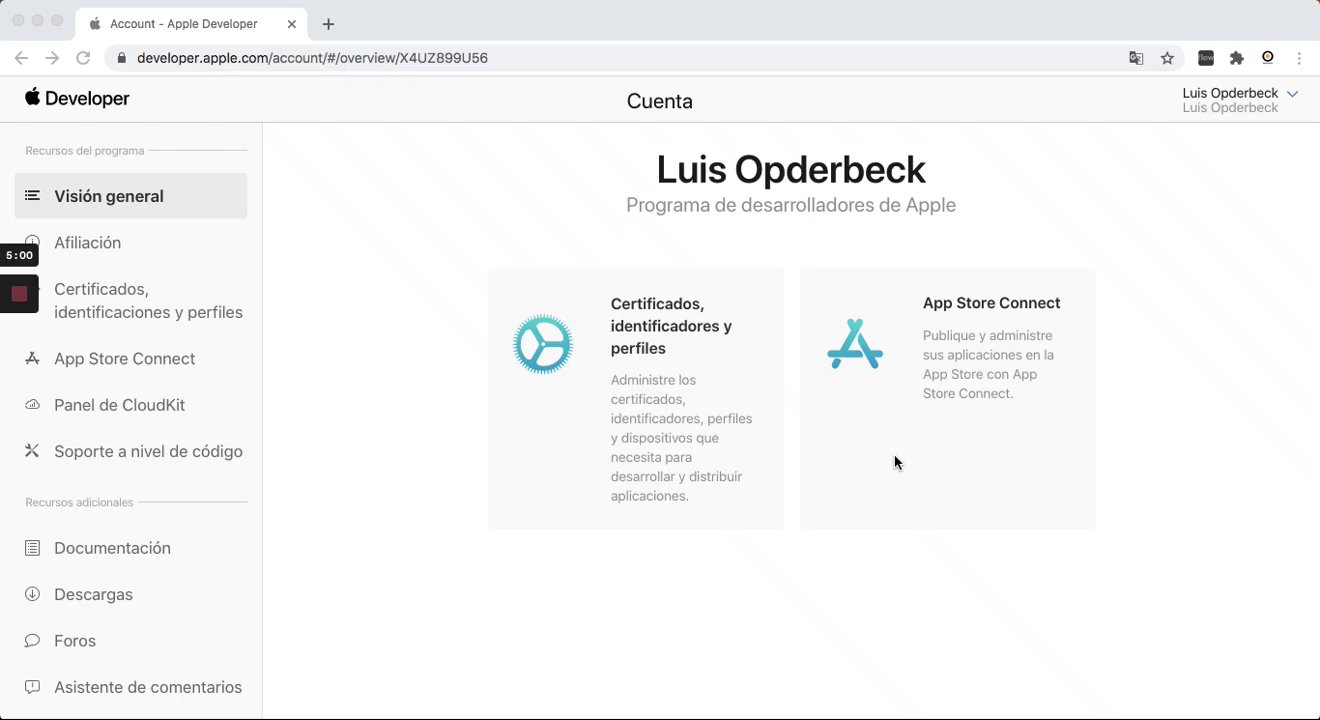Click the Asistente de comentarios icon

32,687
